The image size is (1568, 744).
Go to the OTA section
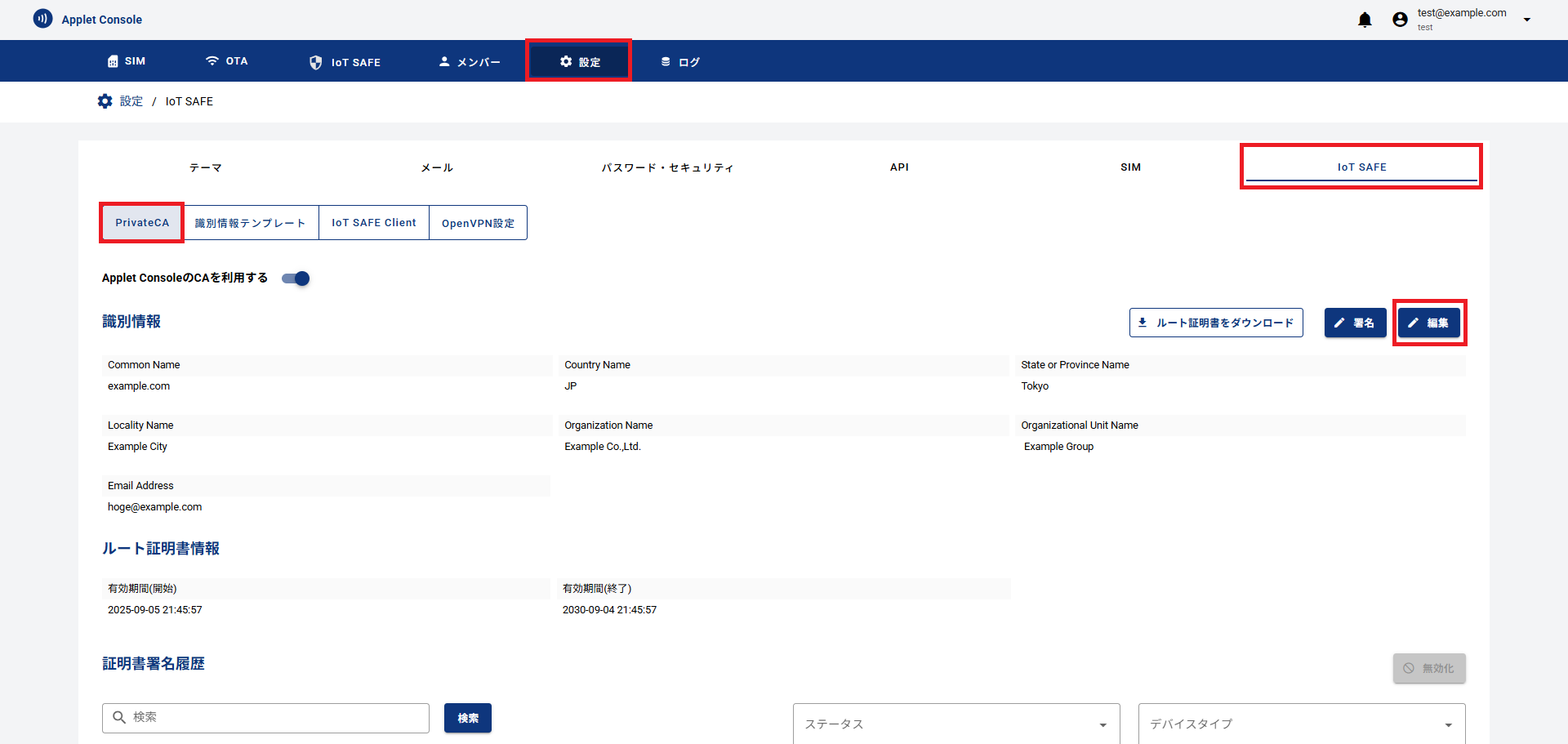(226, 61)
